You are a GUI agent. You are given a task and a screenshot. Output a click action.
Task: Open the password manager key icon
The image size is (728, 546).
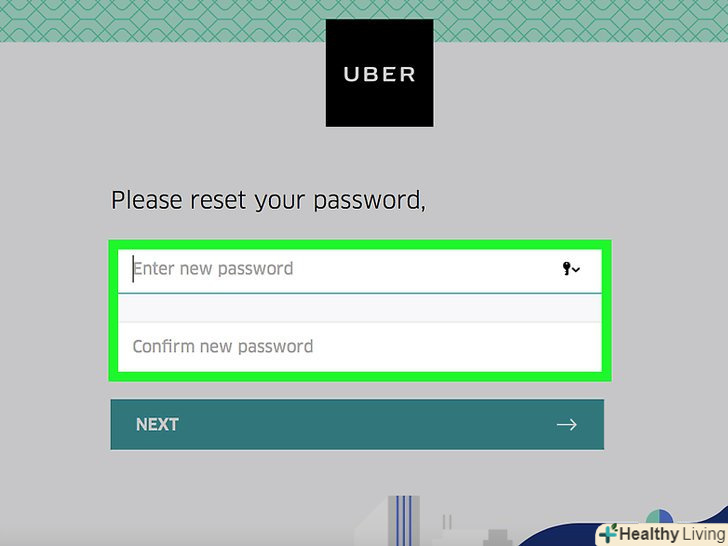(566, 268)
